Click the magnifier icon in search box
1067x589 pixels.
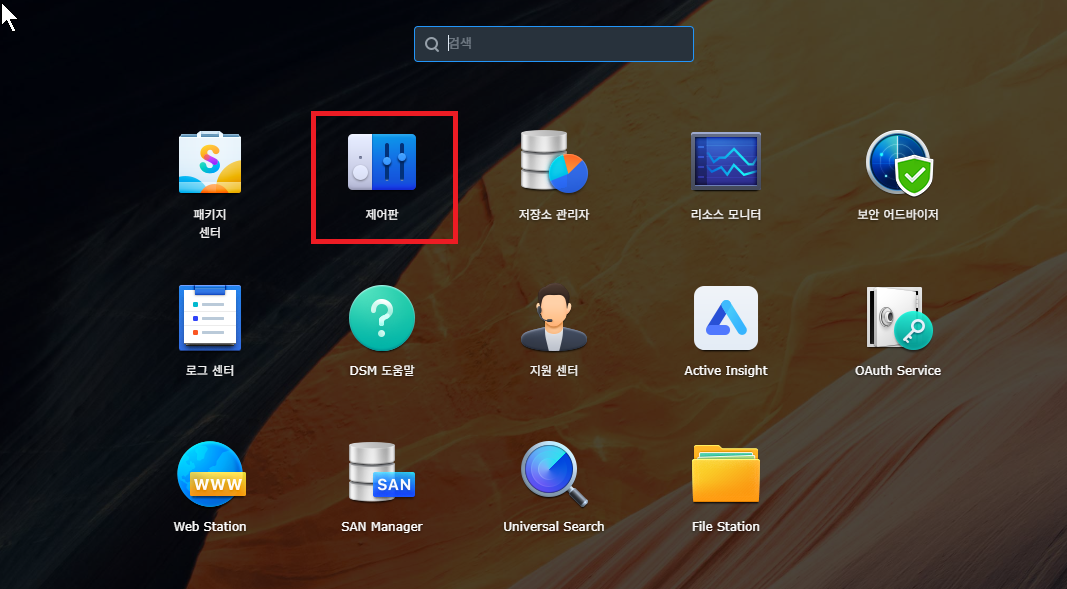pyautogui.click(x=431, y=44)
